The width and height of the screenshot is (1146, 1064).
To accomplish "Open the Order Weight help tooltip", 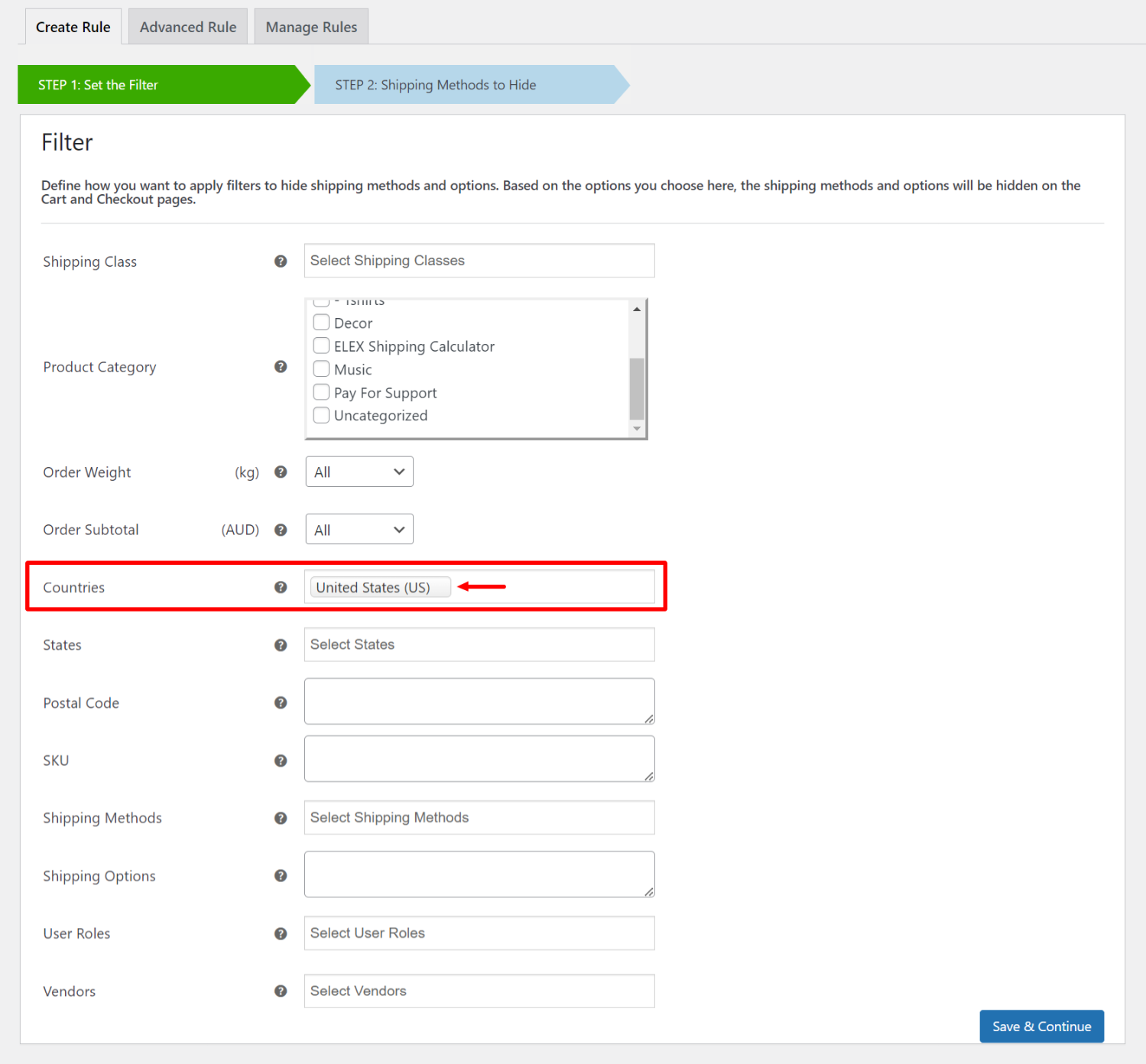I will pos(281,472).
